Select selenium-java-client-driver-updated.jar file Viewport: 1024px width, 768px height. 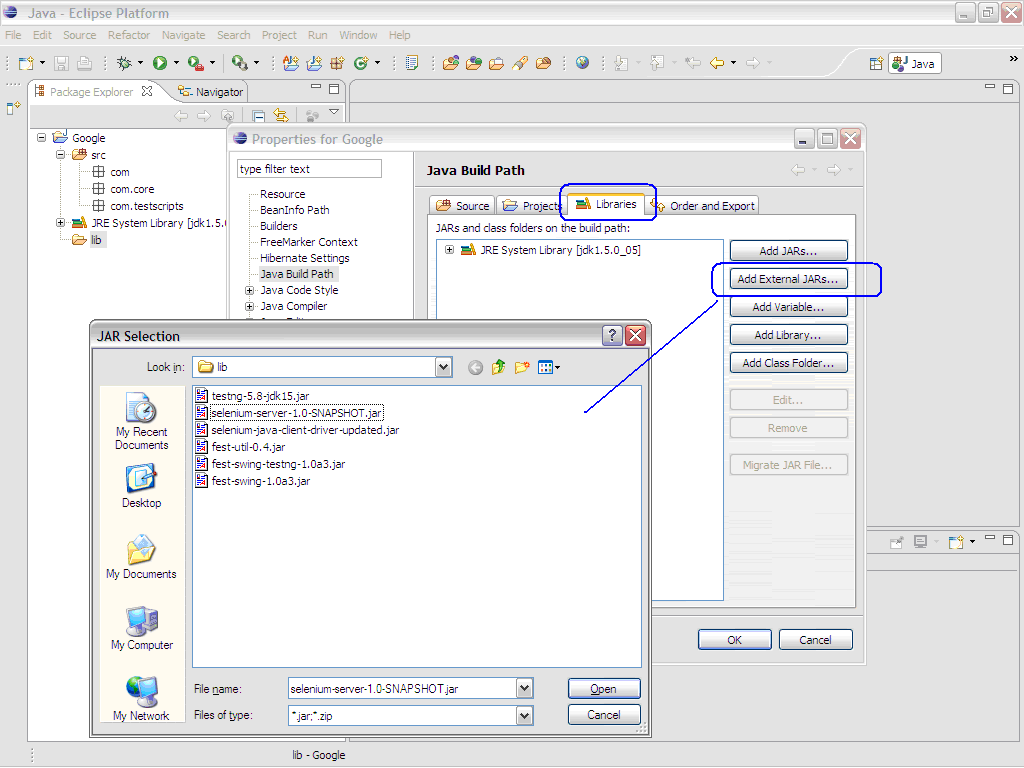pyautogui.click(x=298, y=430)
